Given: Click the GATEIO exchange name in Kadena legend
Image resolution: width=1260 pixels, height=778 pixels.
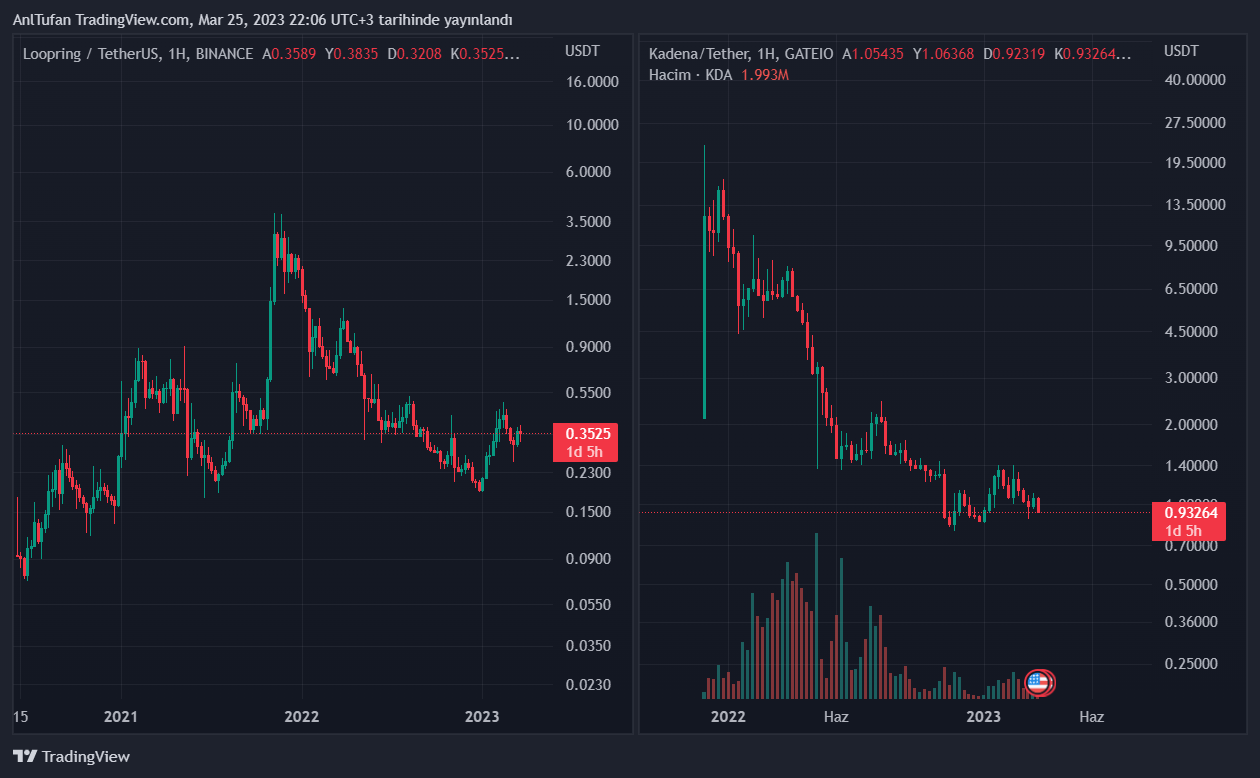Looking at the screenshot, I should point(809,54).
